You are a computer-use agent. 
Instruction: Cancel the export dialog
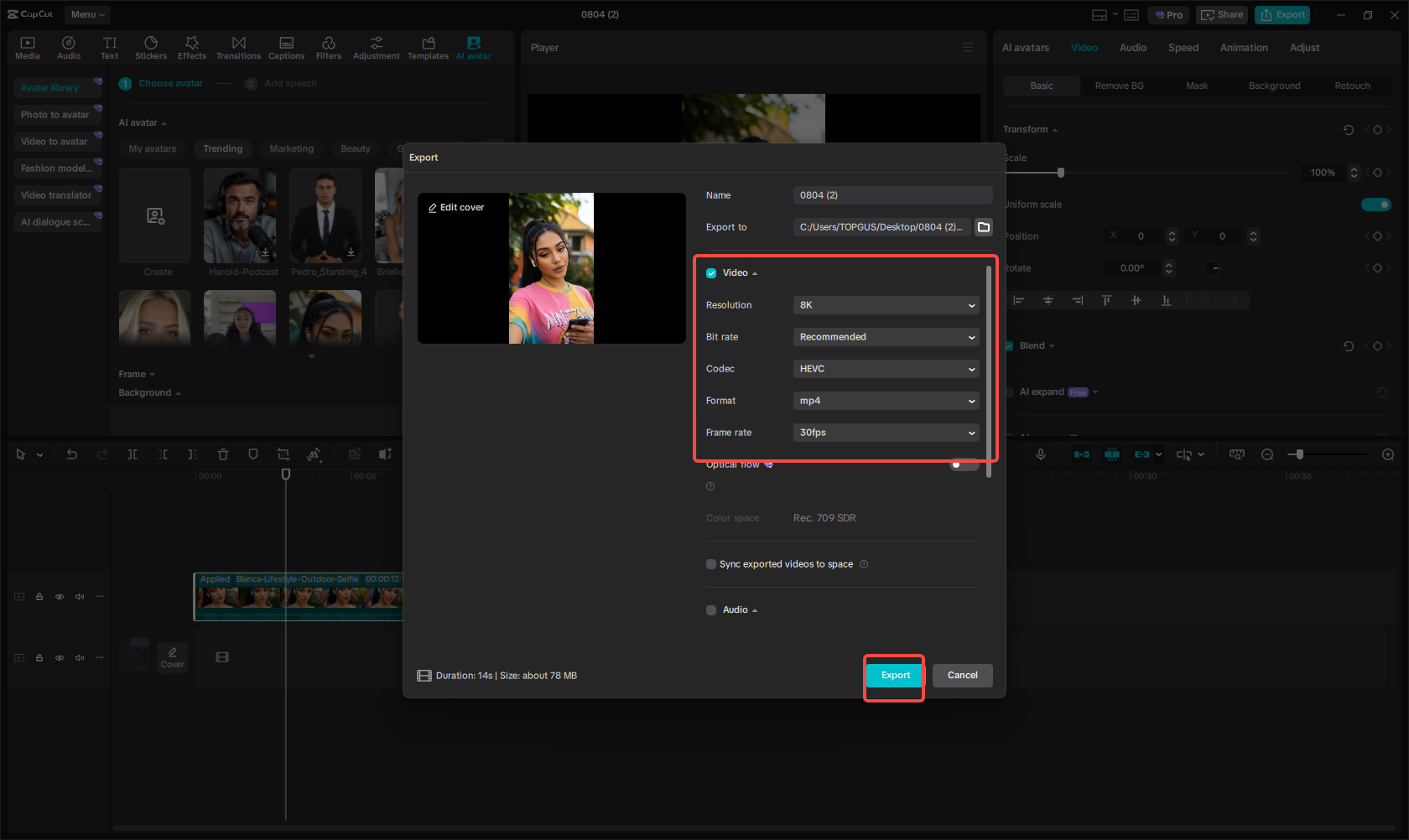[x=962, y=675]
